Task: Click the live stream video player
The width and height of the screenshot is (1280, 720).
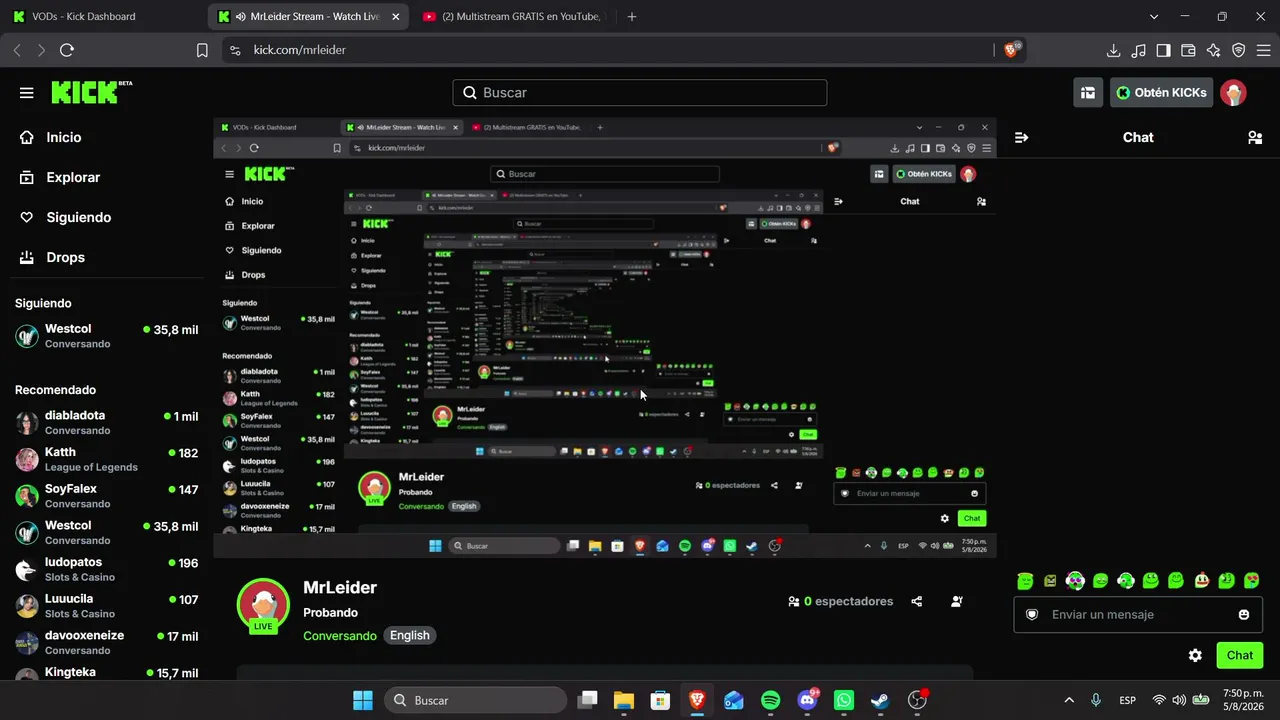Action: coord(605,338)
